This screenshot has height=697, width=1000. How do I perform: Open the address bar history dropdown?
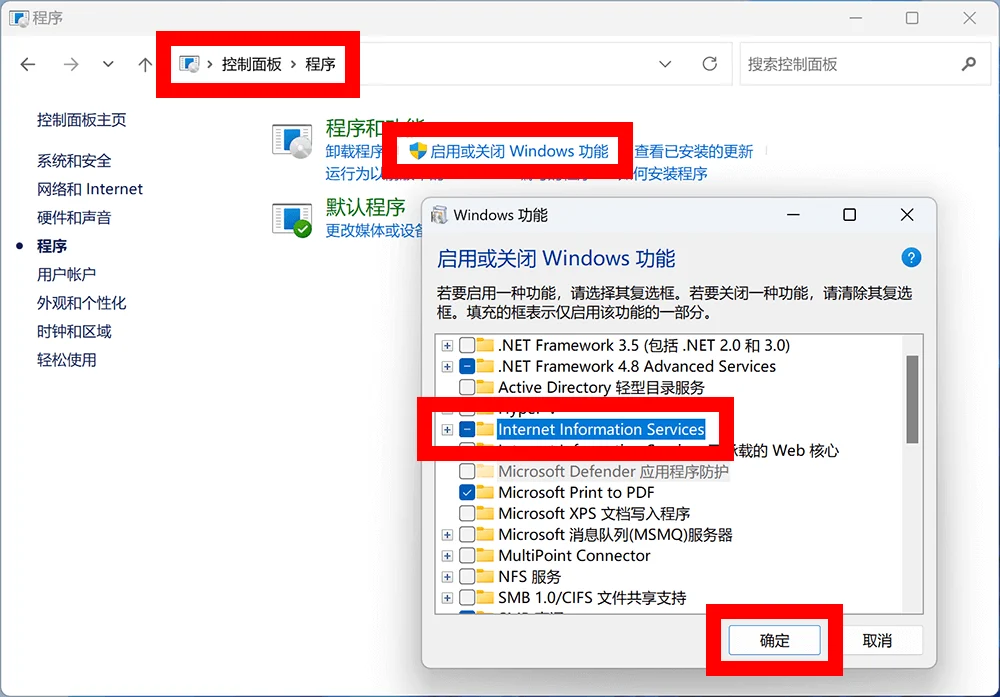[665, 64]
